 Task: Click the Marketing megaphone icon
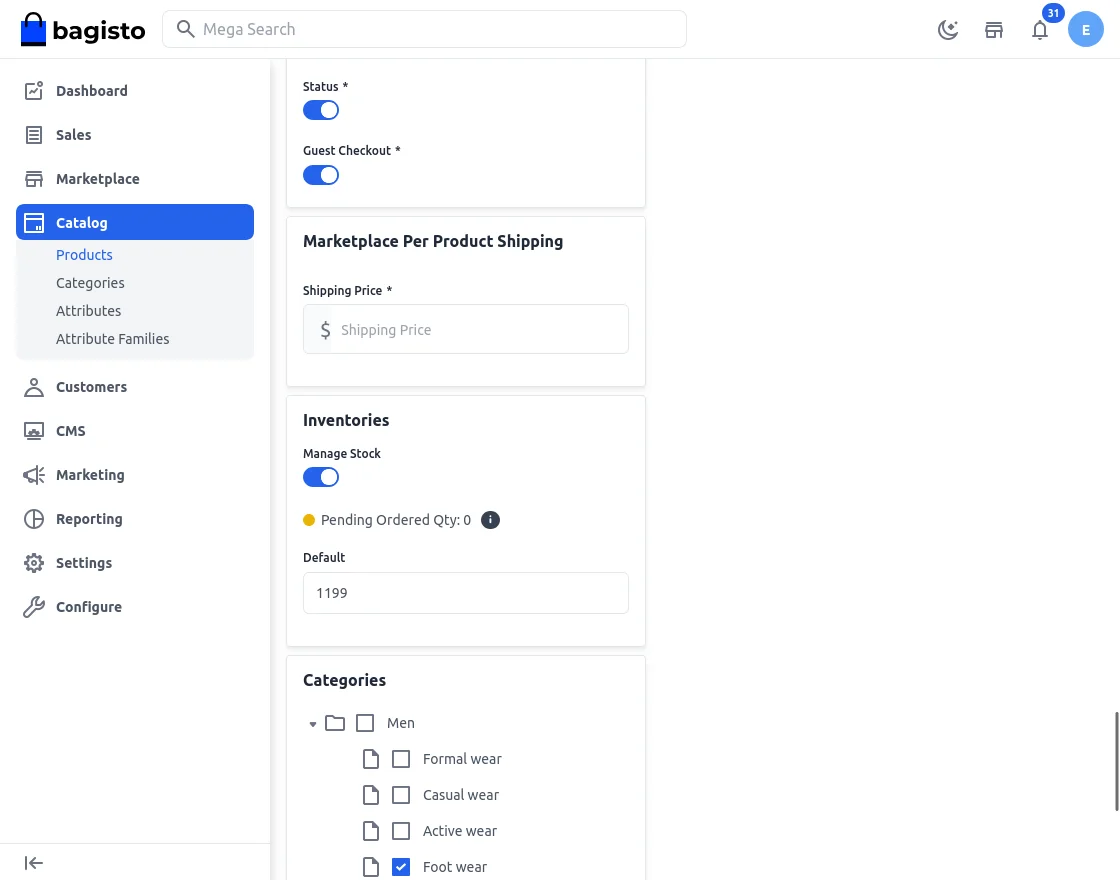[x=34, y=475]
